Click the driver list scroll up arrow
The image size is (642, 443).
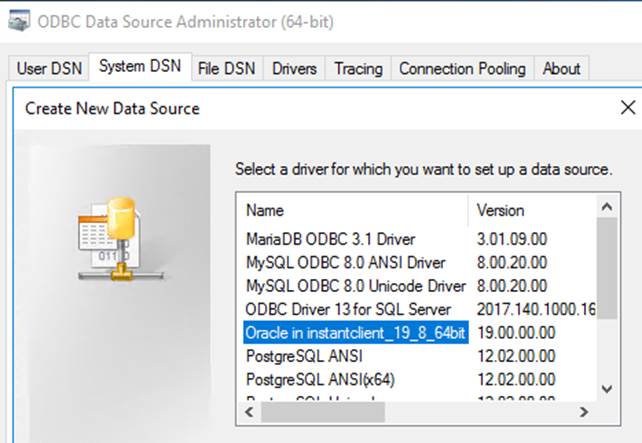[607, 206]
